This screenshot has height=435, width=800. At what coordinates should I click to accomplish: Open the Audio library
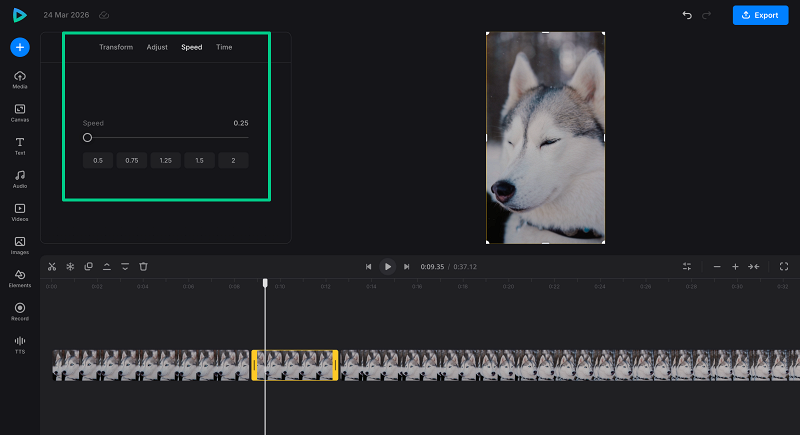[x=20, y=180]
